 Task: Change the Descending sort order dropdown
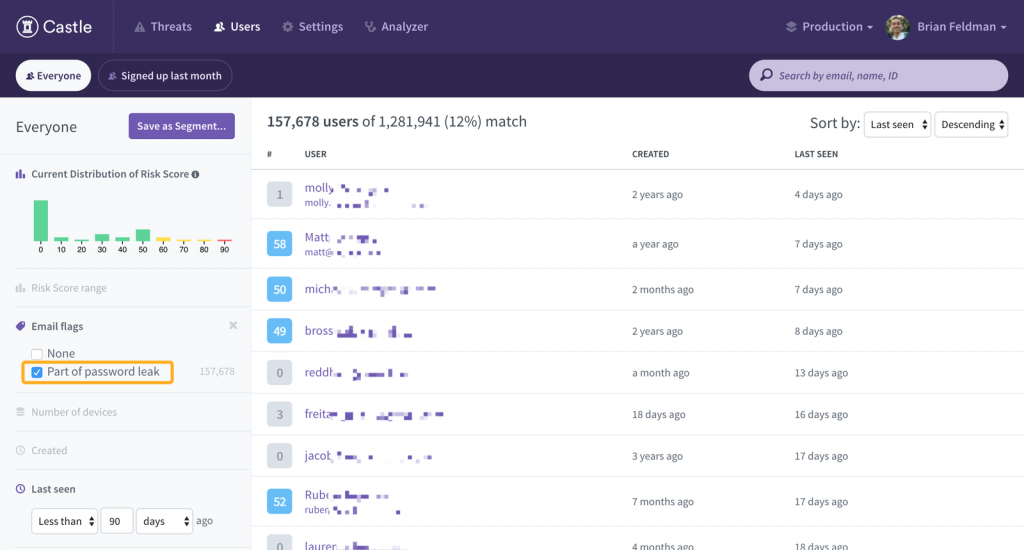(x=971, y=125)
